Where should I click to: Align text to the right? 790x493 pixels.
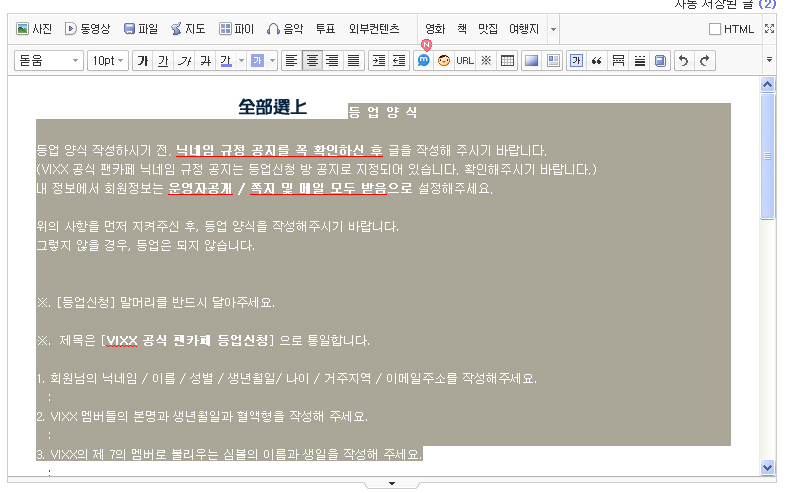(333, 61)
